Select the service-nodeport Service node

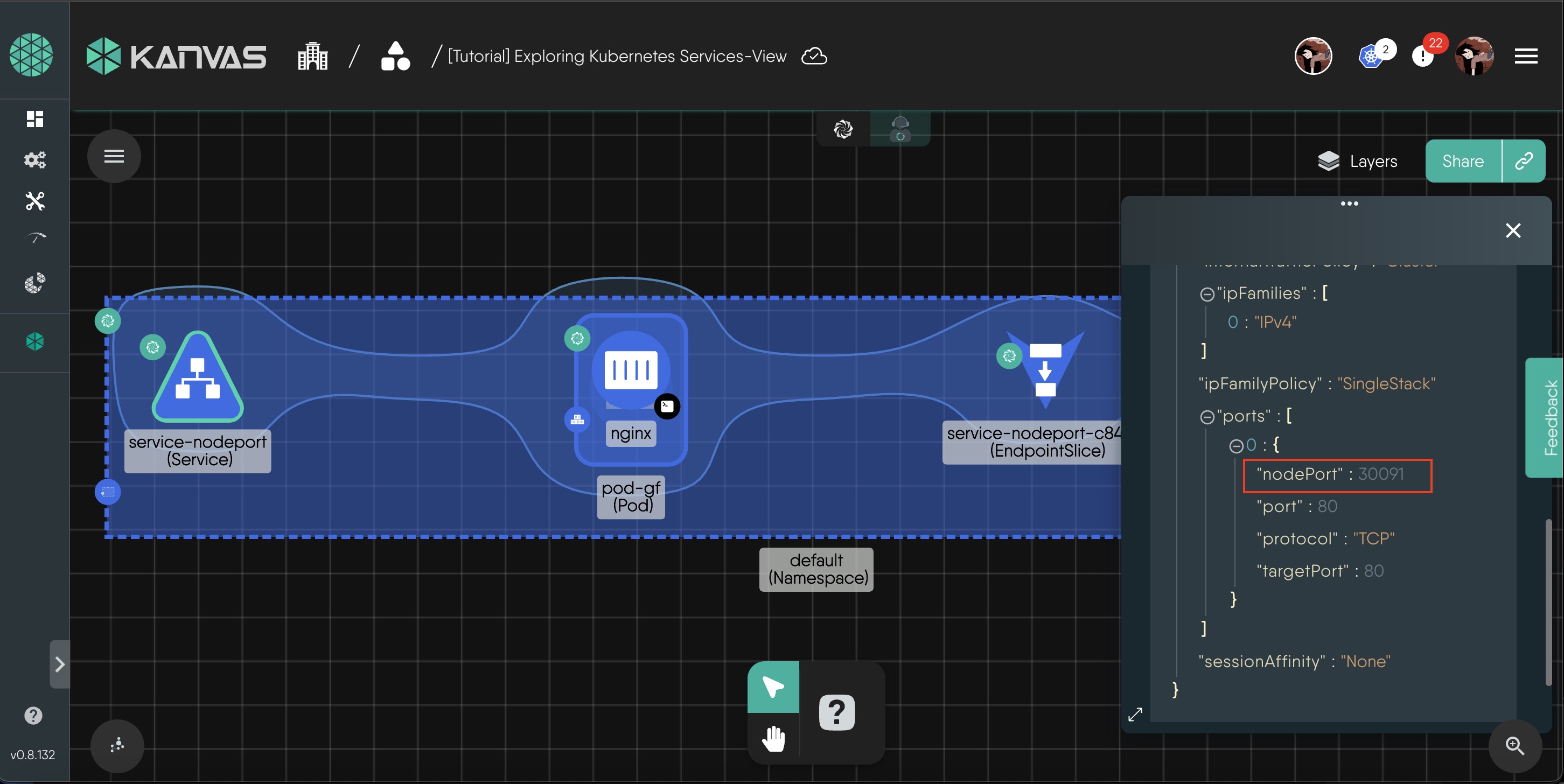pos(197,378)
